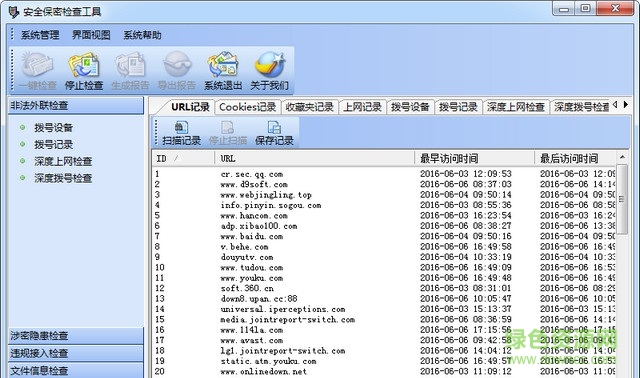
Task: Select the cr.sec.qq.com row
Action: (x=384, y=174)
